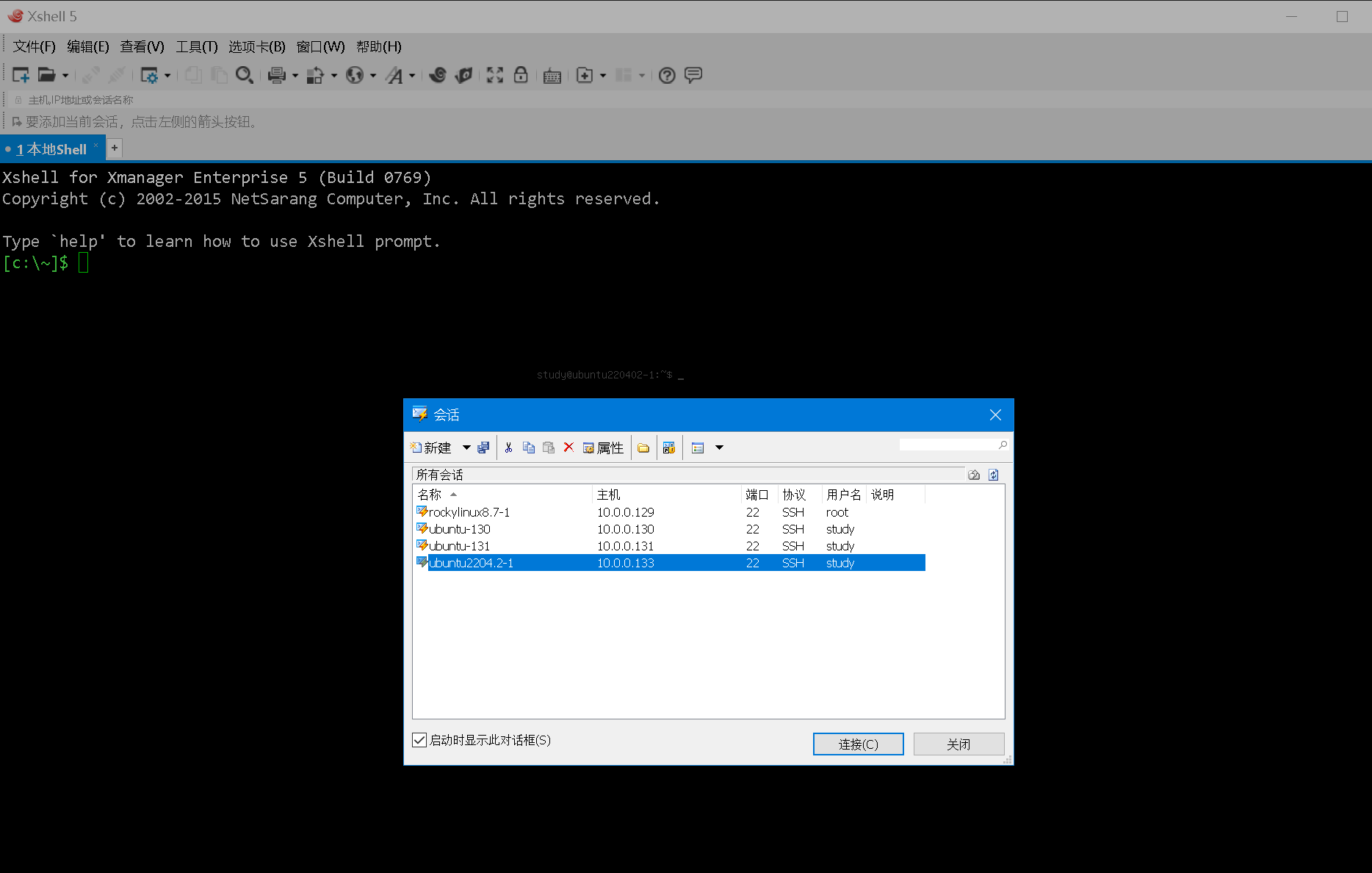
Task: Click the lock screen padlock icon
Action: [521, 75]
